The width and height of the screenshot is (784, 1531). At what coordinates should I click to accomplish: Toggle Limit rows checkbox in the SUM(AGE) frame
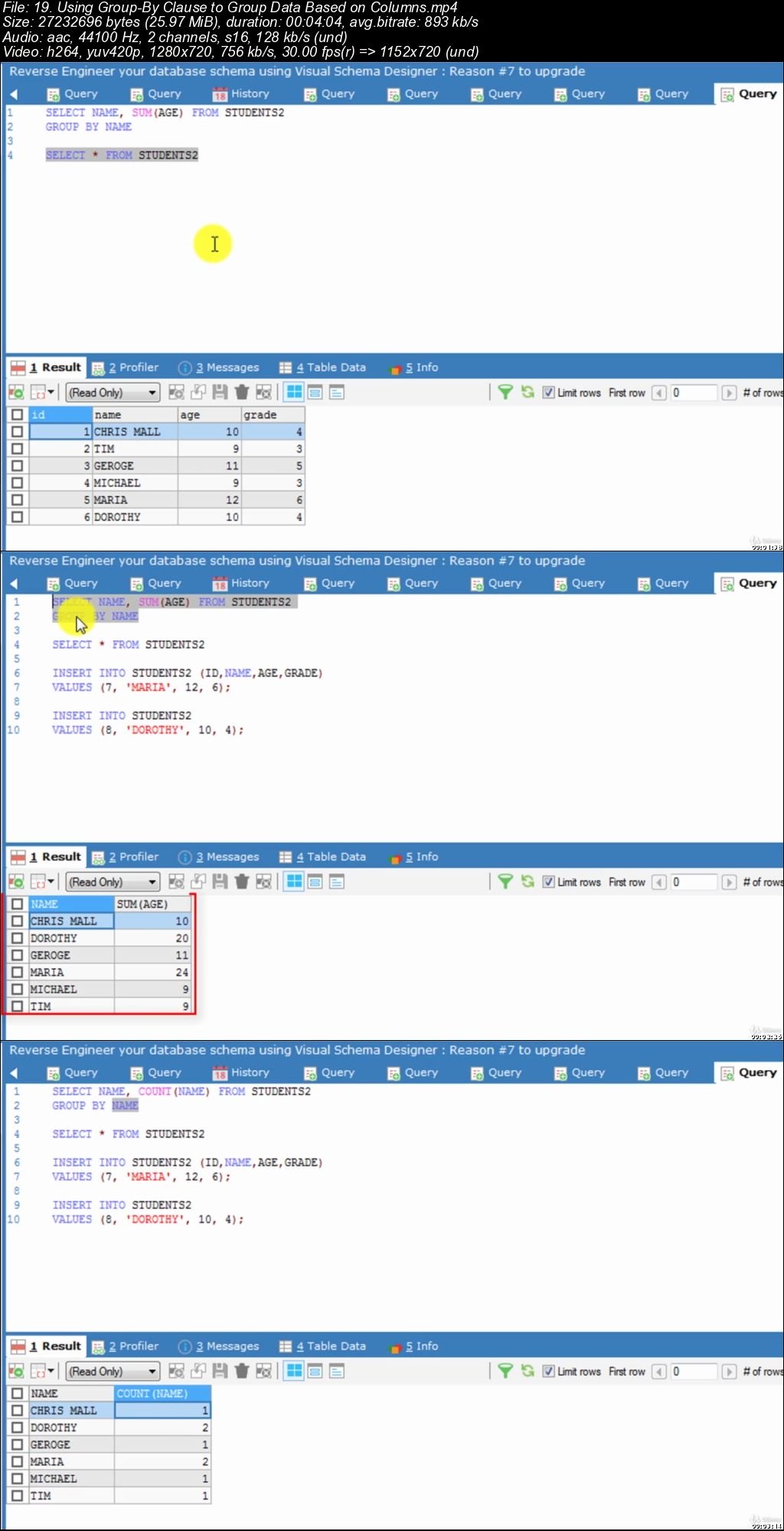pos(548,882)
